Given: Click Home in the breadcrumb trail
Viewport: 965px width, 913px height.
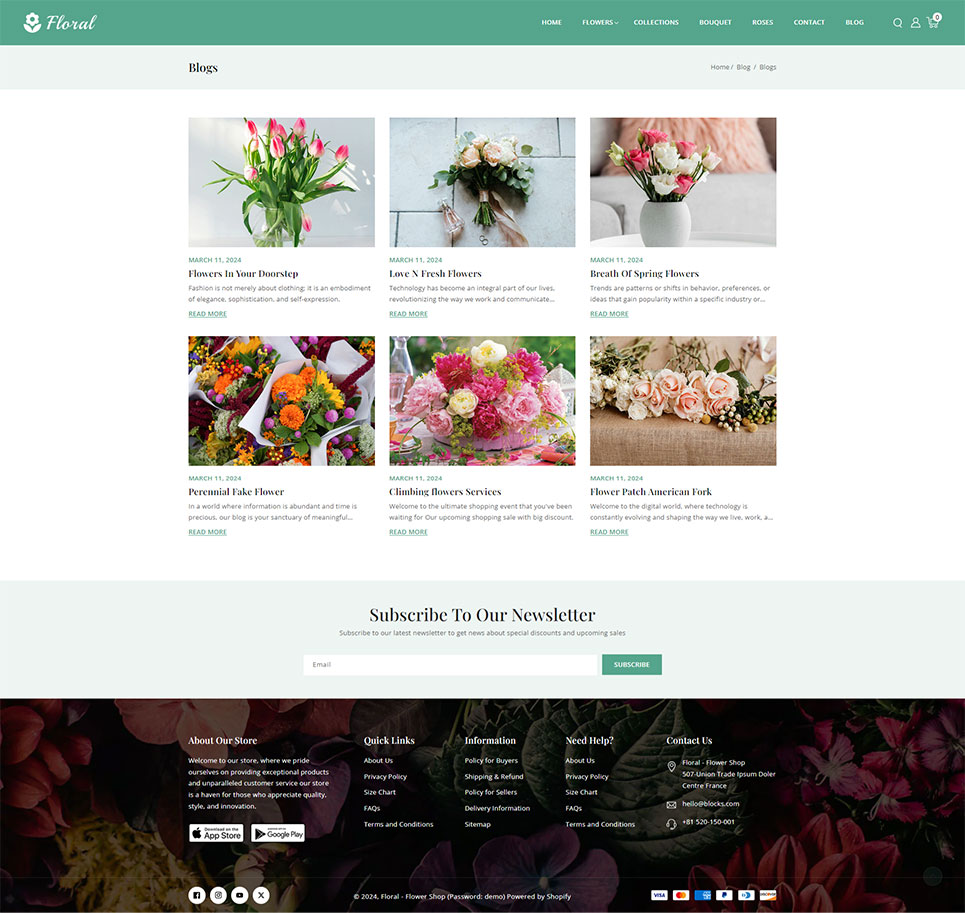Looking at the screenshot, I should coord(719,67).
